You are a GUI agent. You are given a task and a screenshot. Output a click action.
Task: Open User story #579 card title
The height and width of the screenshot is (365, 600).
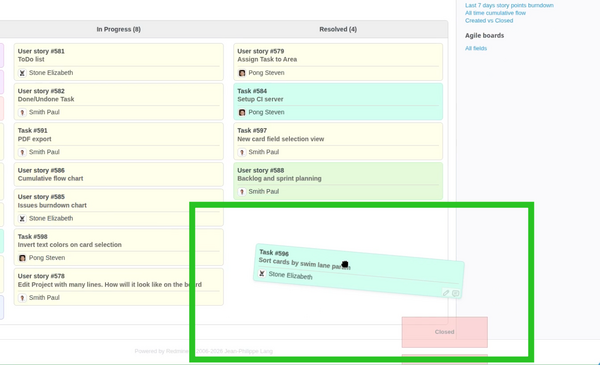tap(261, 51)
